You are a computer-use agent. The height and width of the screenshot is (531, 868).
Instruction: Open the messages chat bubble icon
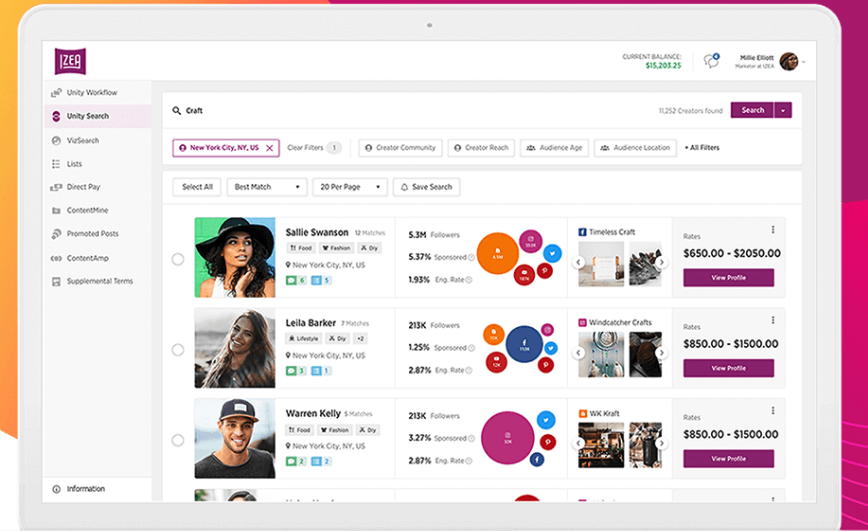[x=711, y=61]
